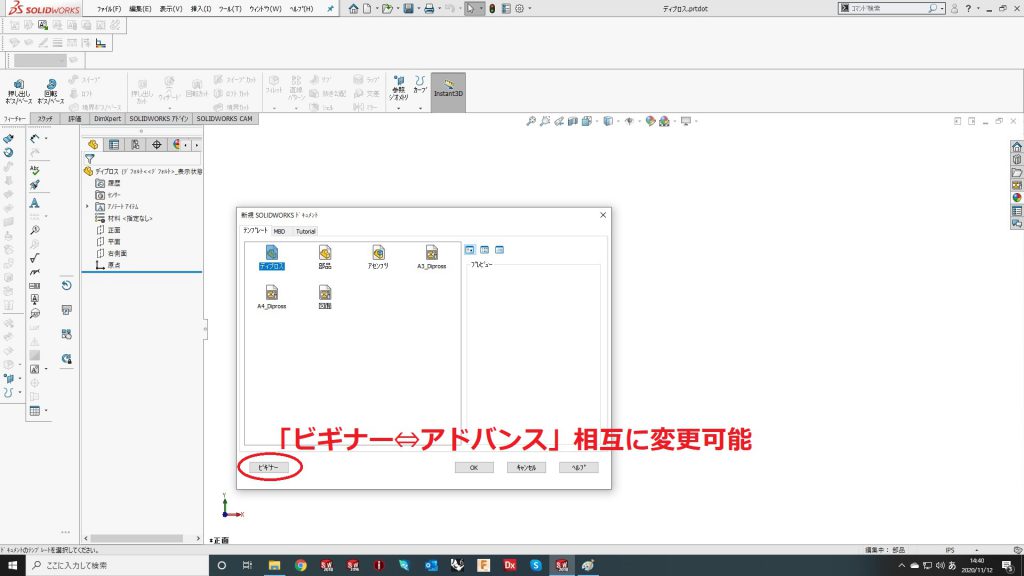Screen dimensions: 1024x576
Task: Expand the 参照ジオメトリ dropdown arrow
Action: click(398, 108)
